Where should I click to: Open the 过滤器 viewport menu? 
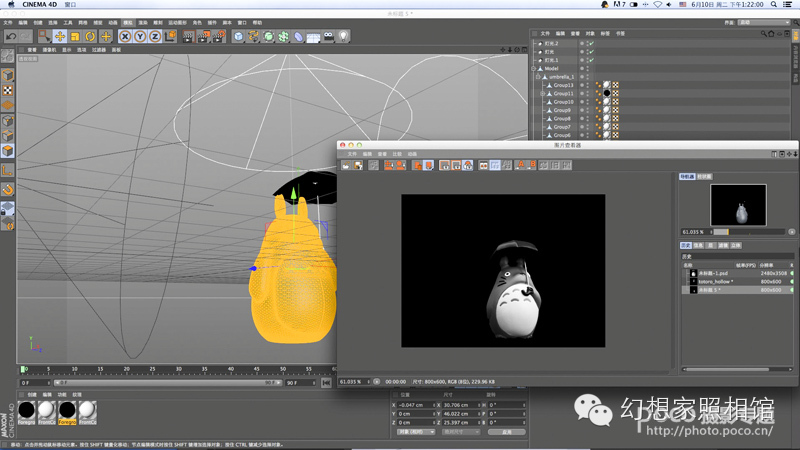point(99,50)
